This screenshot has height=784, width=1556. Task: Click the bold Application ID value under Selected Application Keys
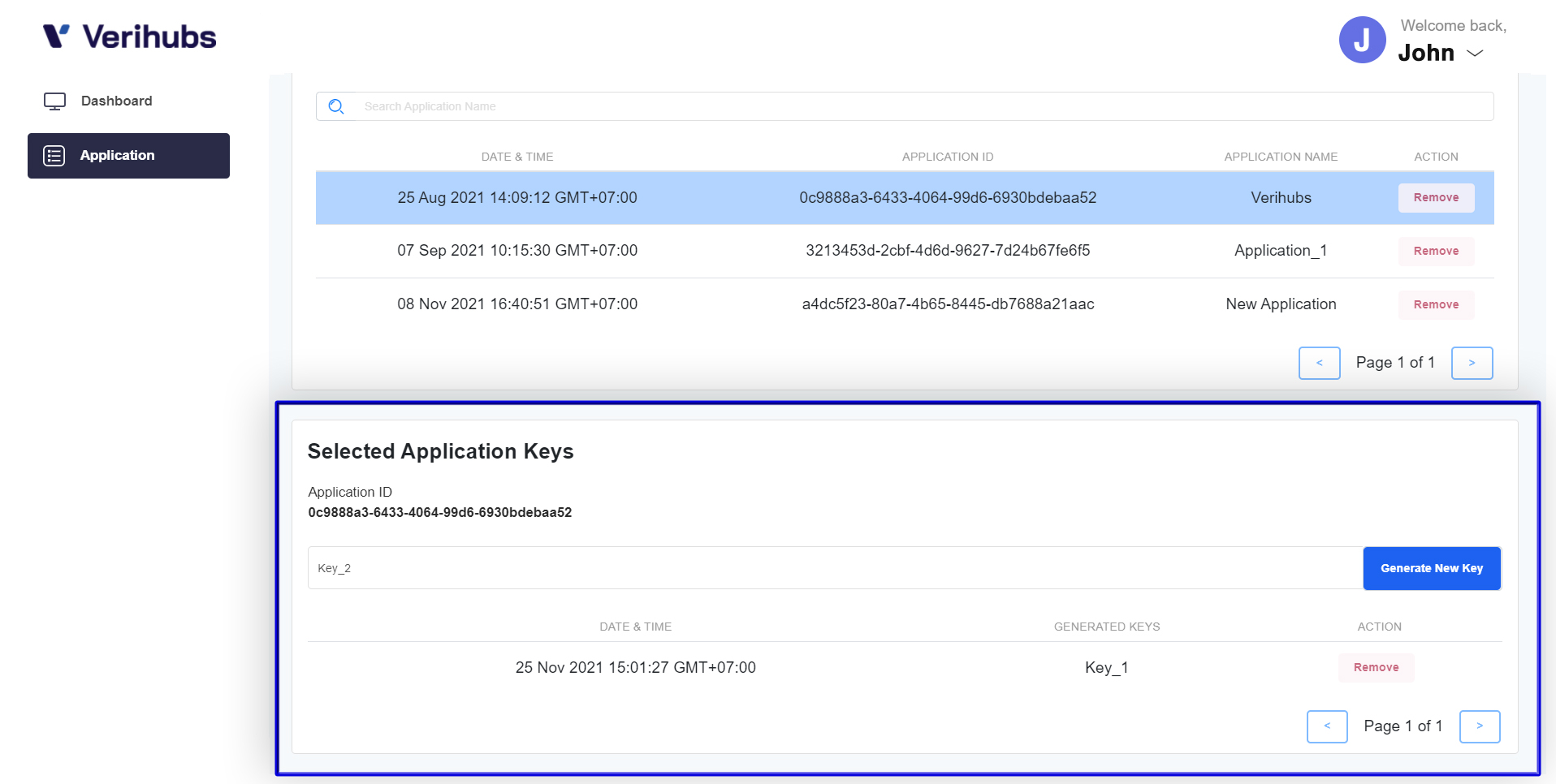point(440,513)
